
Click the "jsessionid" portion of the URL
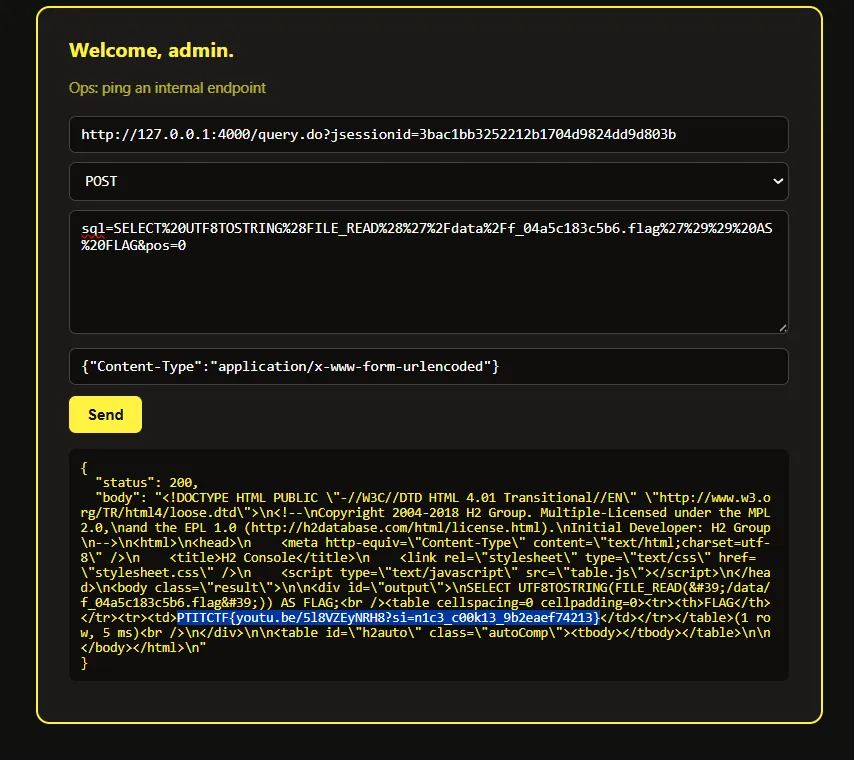(x=370, y=135)
